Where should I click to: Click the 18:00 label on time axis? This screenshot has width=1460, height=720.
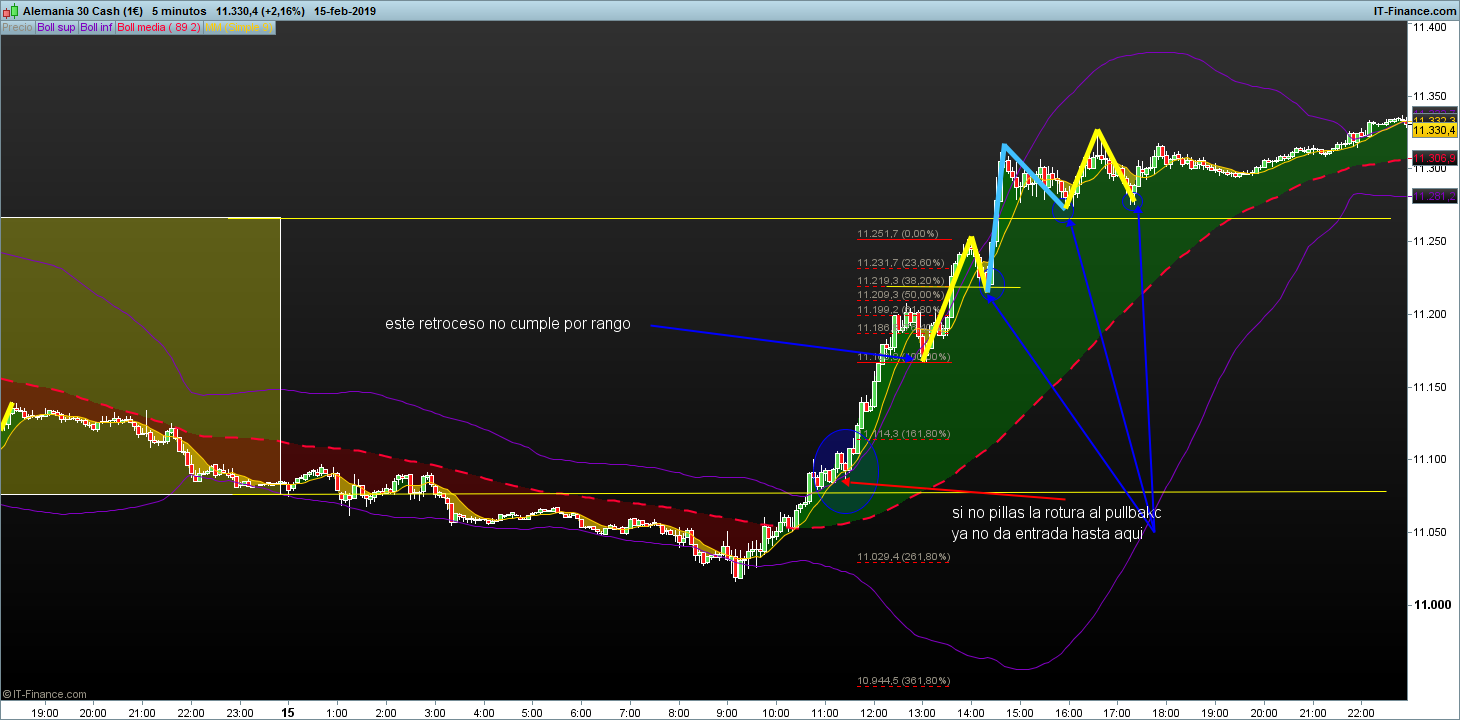[1166, 713]
